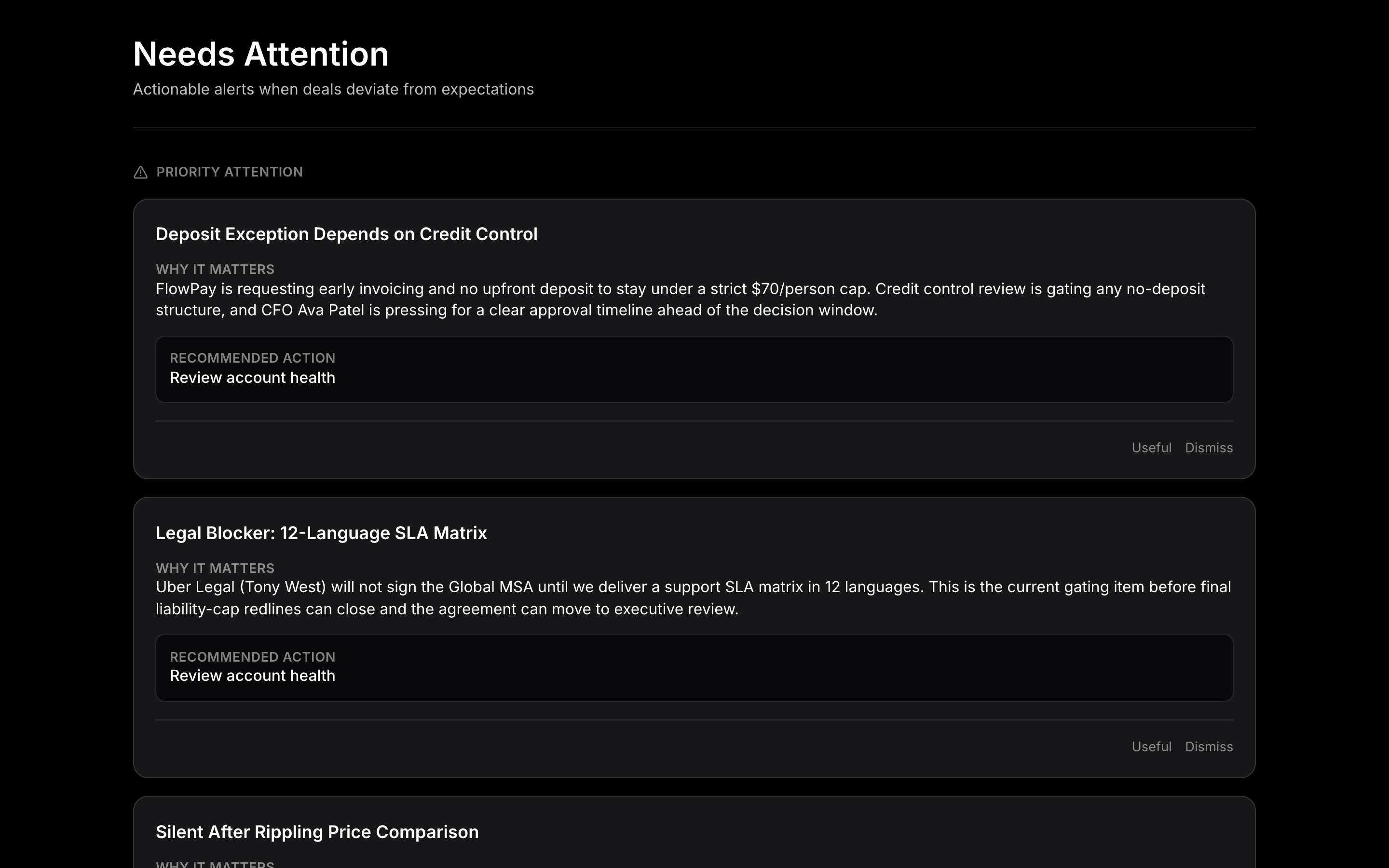The image size is (1389, 868).
Task: Mark the Legal Blocker alert as Useful
Action: pyautogui.click(x=1151, y=746)
